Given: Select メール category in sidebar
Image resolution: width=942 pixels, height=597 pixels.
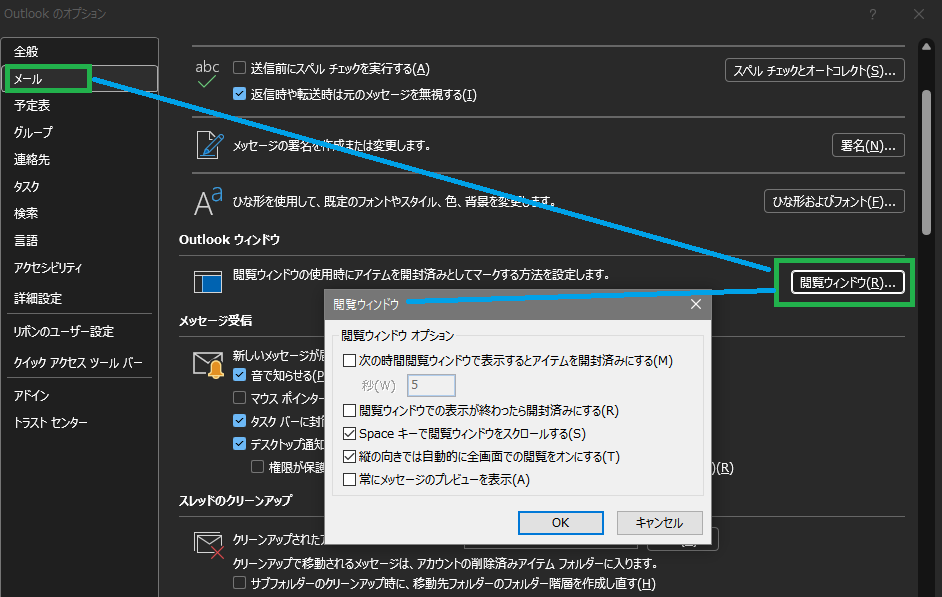Looking at the screenshot, I should (x=79, y=79).
